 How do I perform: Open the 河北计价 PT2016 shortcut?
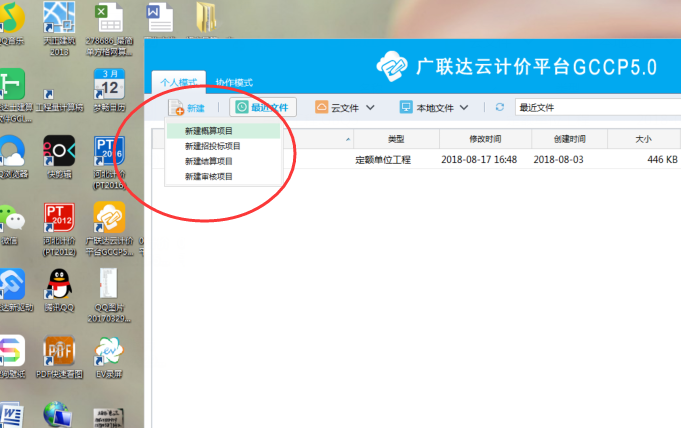[x=109, y=163]
